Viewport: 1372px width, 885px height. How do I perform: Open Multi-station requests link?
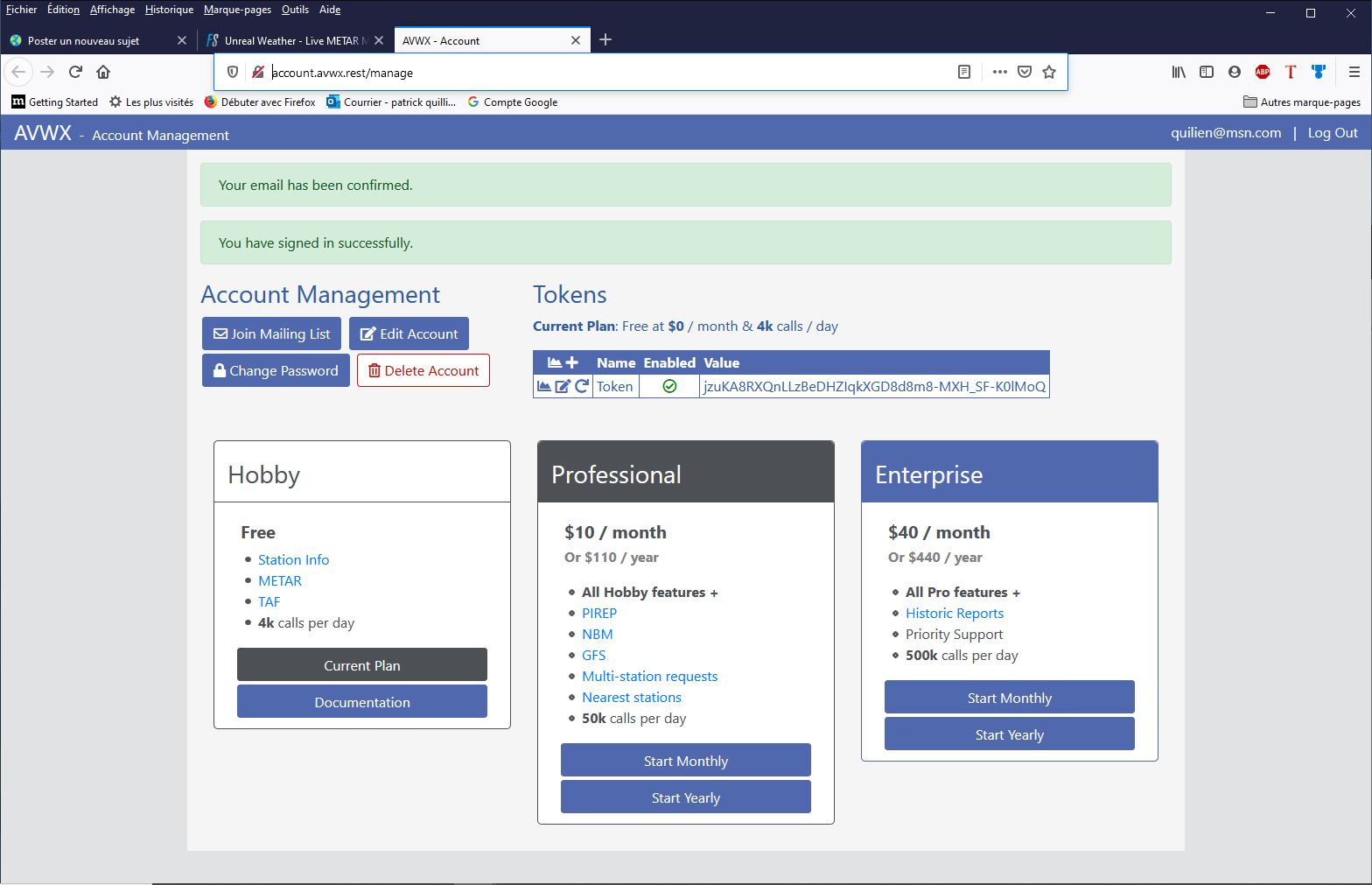649,676
